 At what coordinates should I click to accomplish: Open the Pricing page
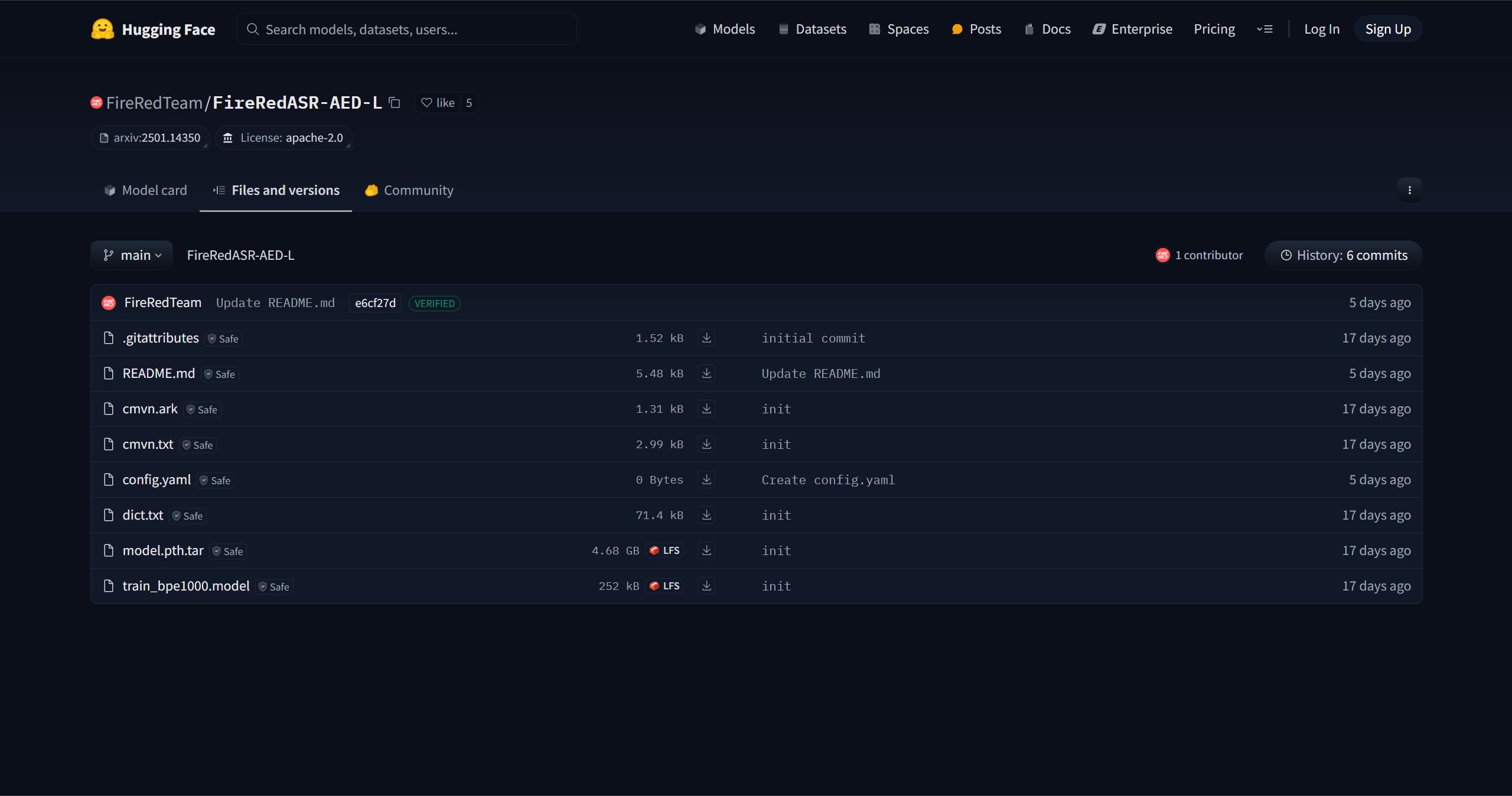pyautogui.click(x=1214, y=29)
